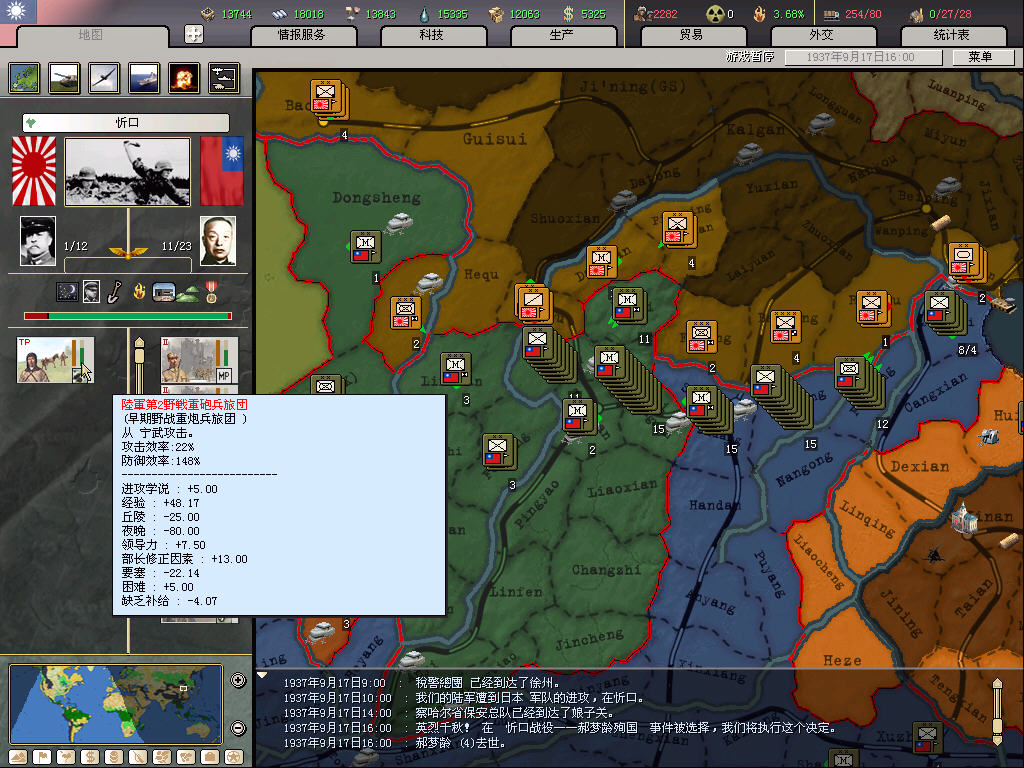
Task: Select Japanese stack near Beiping labeled 2
Action: point(968,261)
